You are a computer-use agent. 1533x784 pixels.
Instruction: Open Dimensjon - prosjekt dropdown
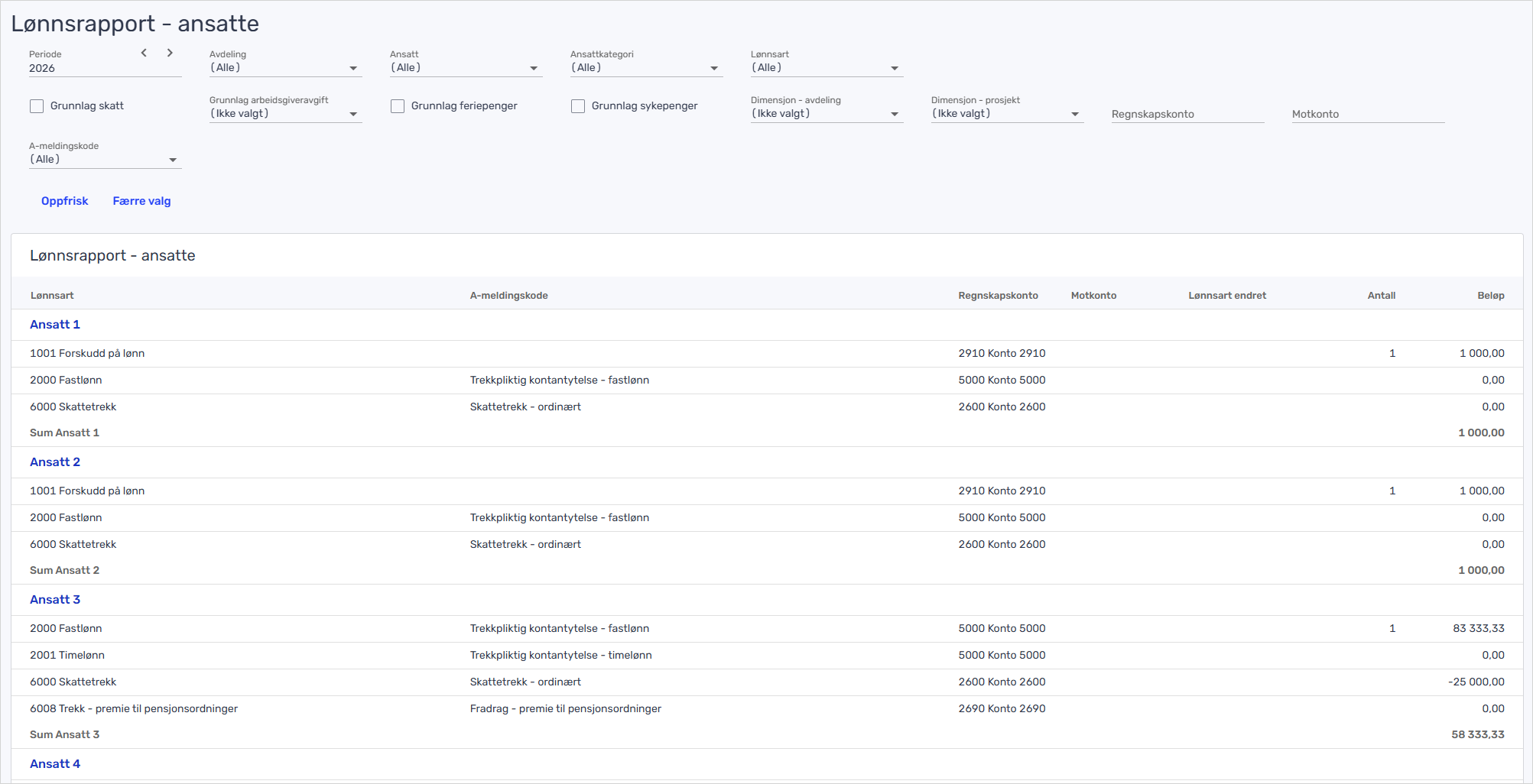point(1006,114)
